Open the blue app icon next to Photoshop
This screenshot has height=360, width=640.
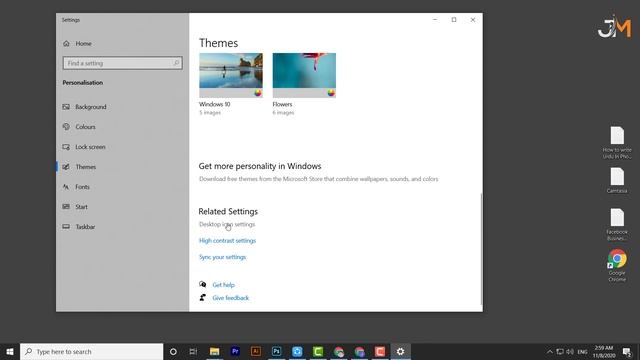[297, 351]
